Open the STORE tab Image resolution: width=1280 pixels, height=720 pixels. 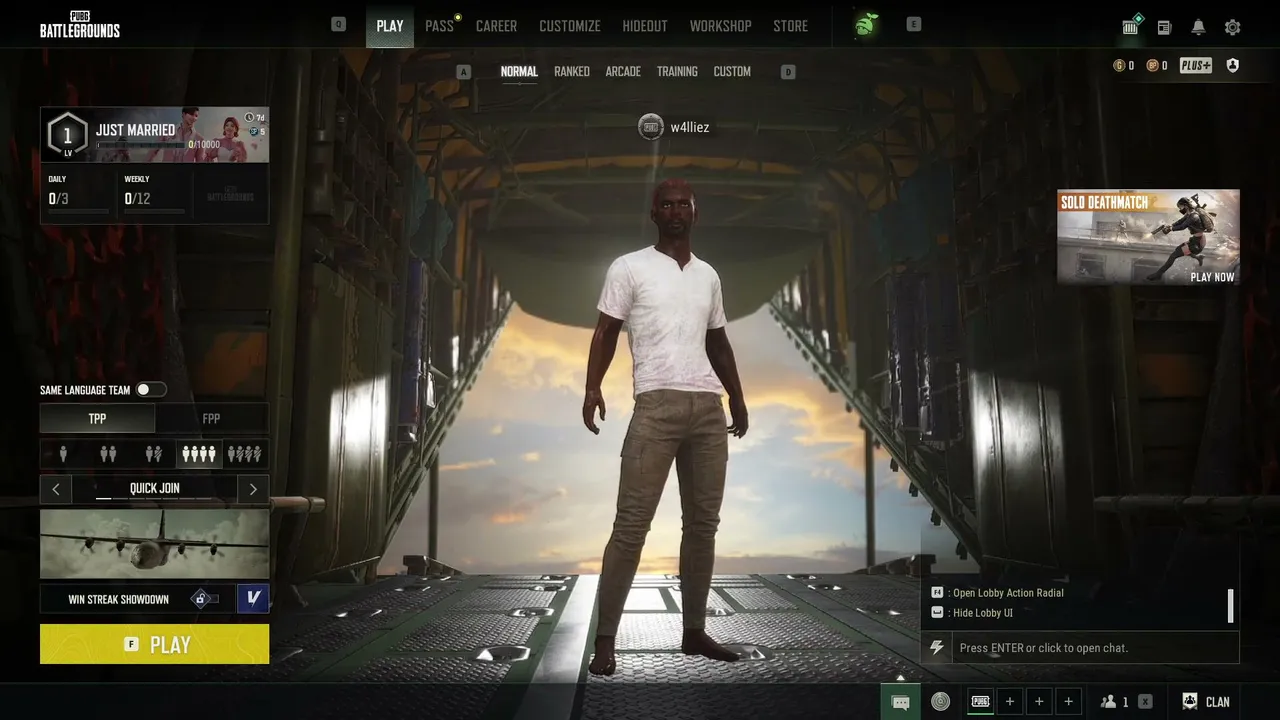point(790,26)
